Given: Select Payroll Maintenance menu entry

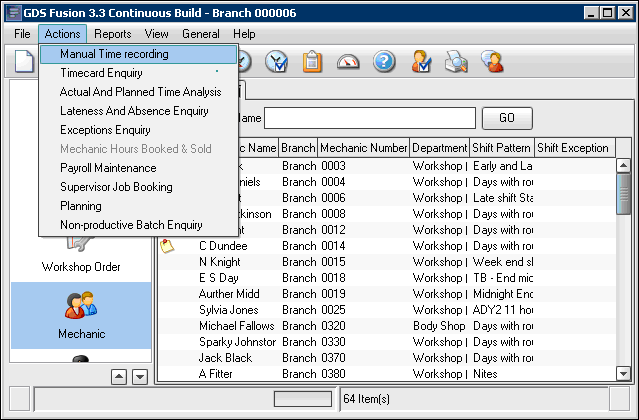Looking at the screenshot, I should pyautogui.click(x=108, y=168).
